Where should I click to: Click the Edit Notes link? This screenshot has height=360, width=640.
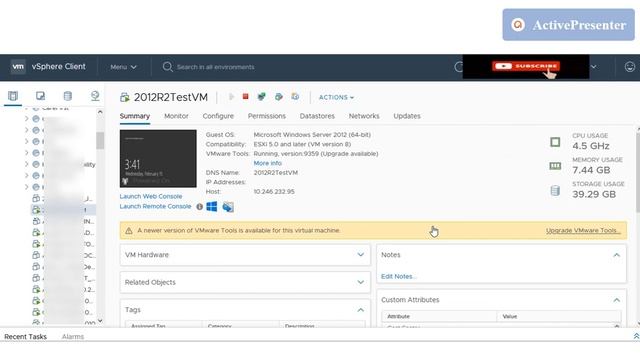(398, 276)
